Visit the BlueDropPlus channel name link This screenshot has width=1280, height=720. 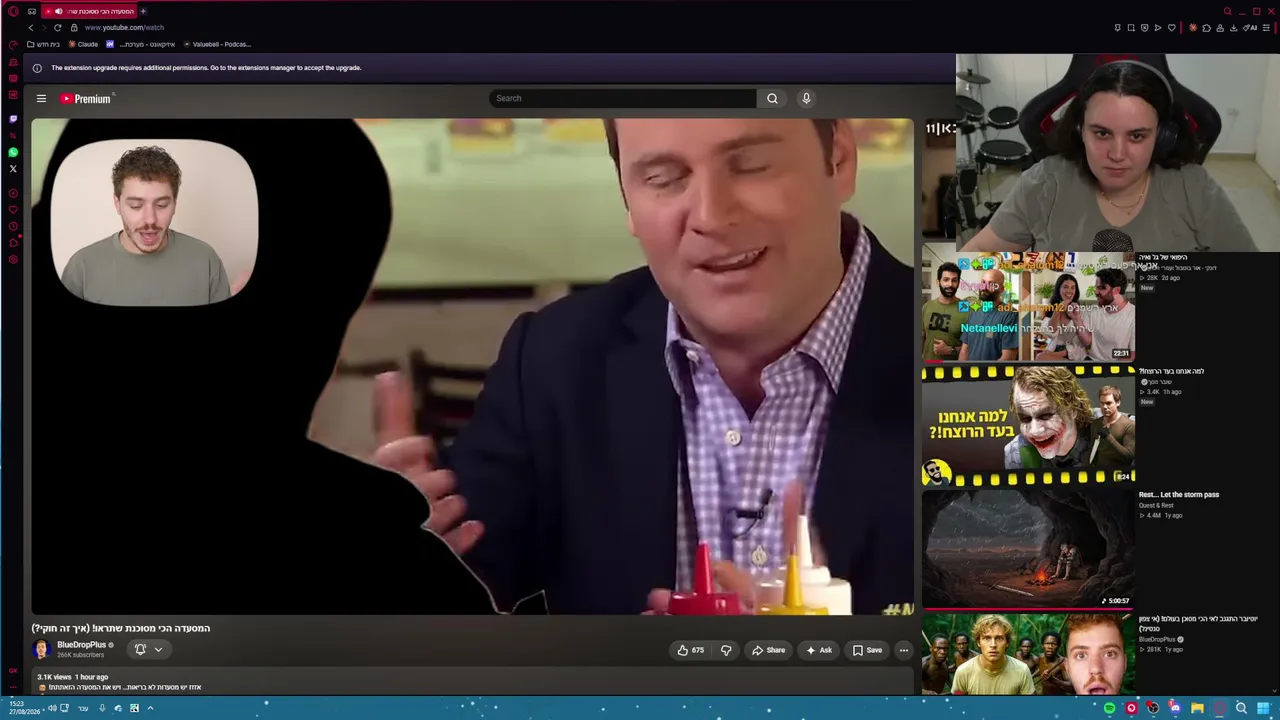(81, 645)
